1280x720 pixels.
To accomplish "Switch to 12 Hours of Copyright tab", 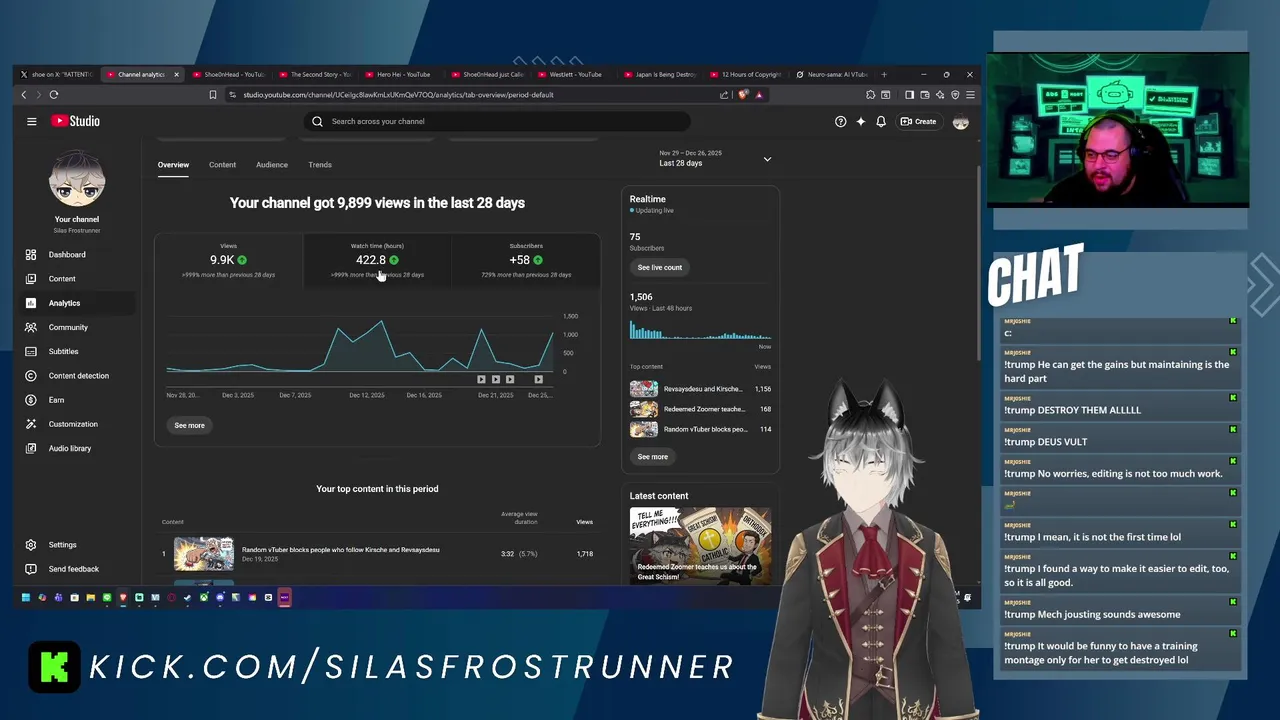I will click(746, 74).
